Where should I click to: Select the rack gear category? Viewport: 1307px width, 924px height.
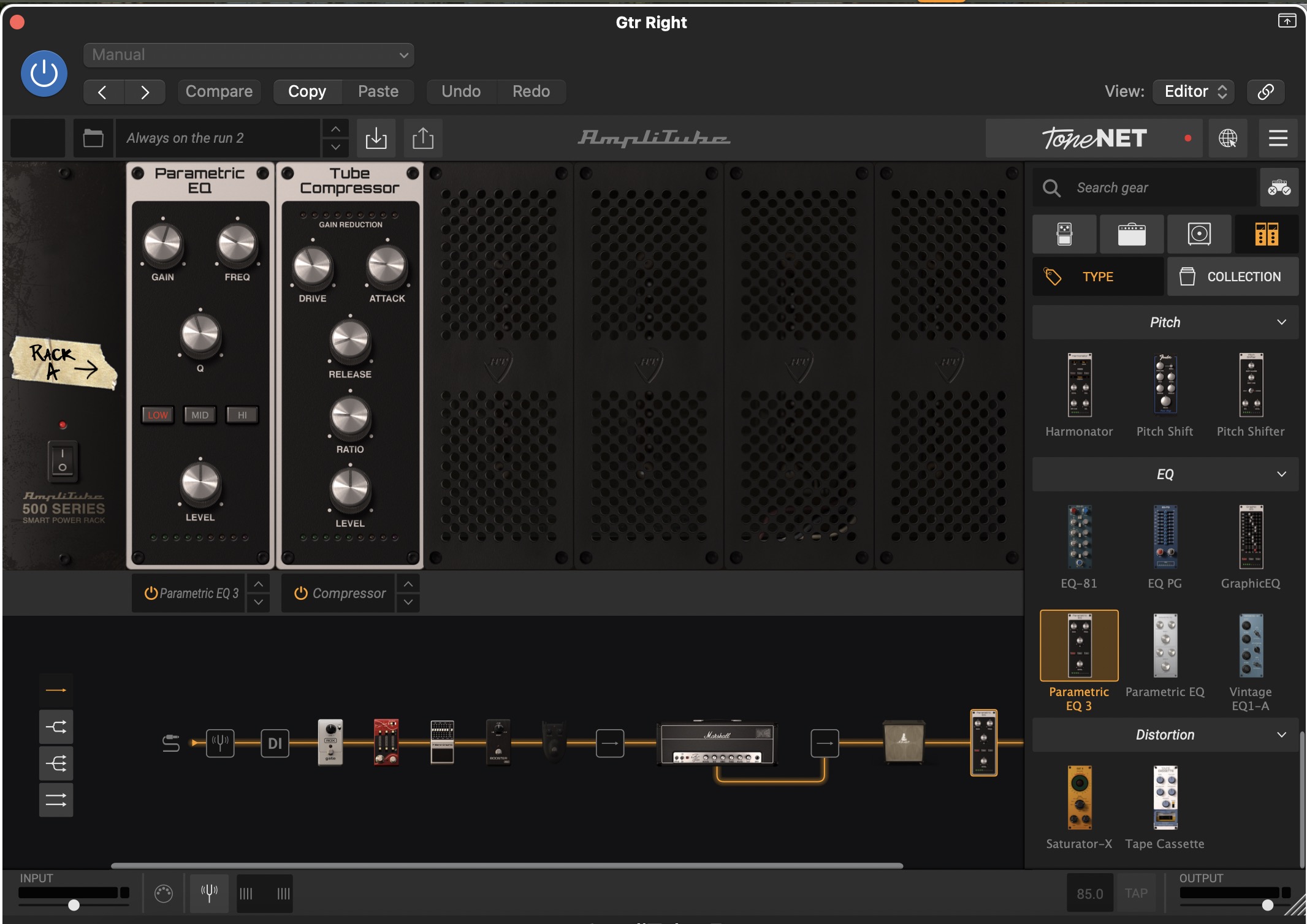point(1267,234)
